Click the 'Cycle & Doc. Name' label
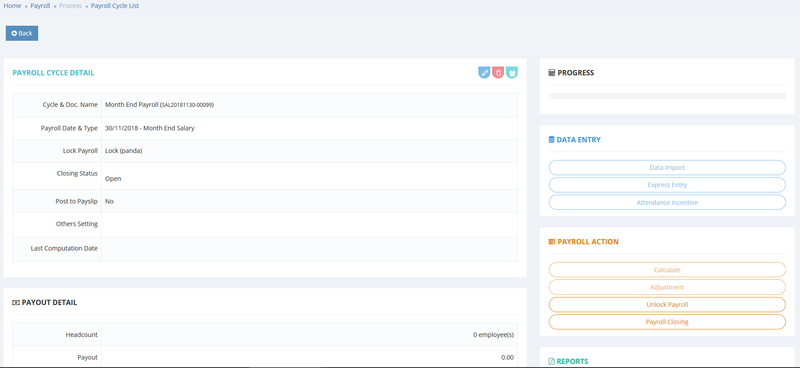The image size is (800, 368). tap(70, 105)
